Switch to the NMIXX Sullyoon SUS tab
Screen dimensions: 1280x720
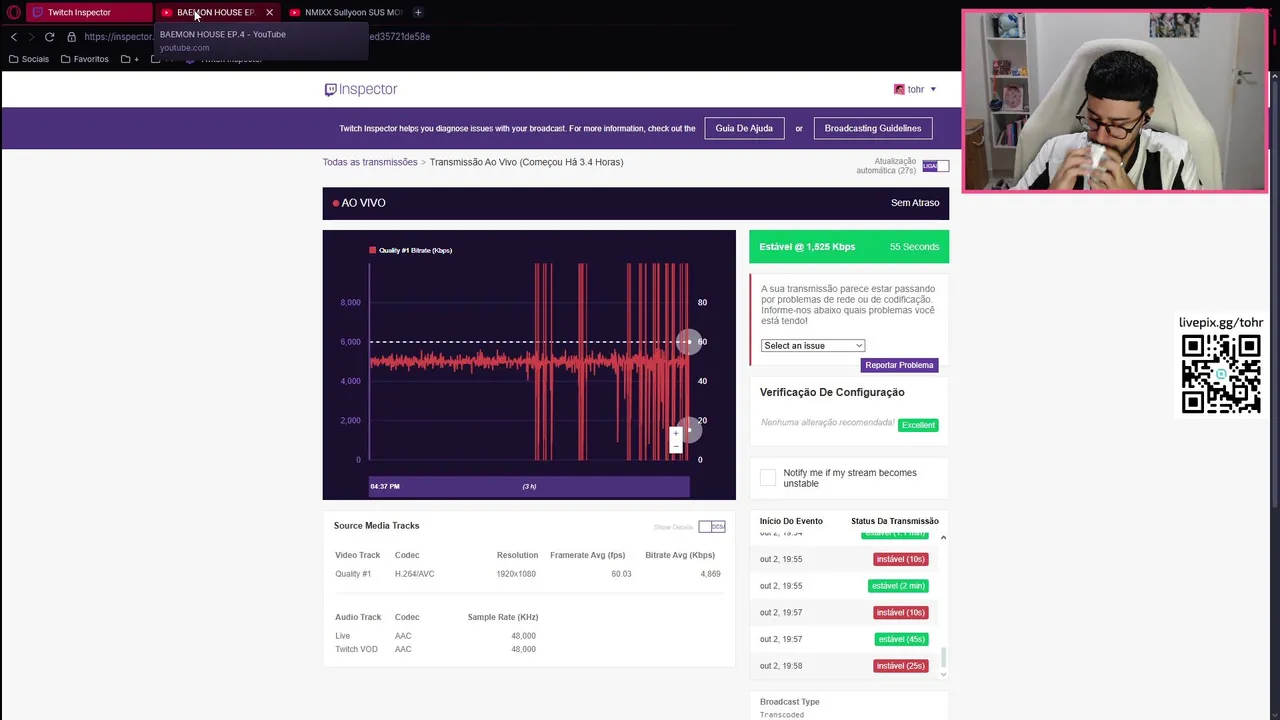tap(345, 12)
